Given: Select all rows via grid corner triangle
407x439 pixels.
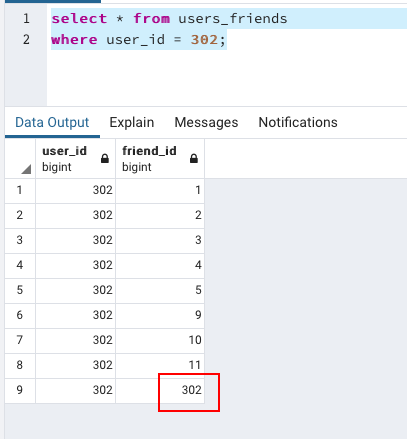Looking at the screenshot, I should (26, 169).
